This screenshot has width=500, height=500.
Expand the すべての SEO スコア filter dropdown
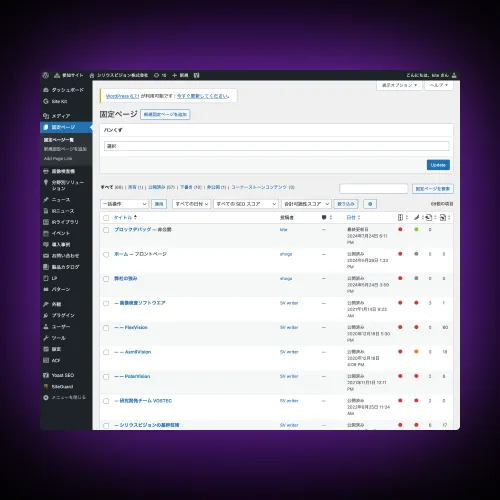(246, 204)
